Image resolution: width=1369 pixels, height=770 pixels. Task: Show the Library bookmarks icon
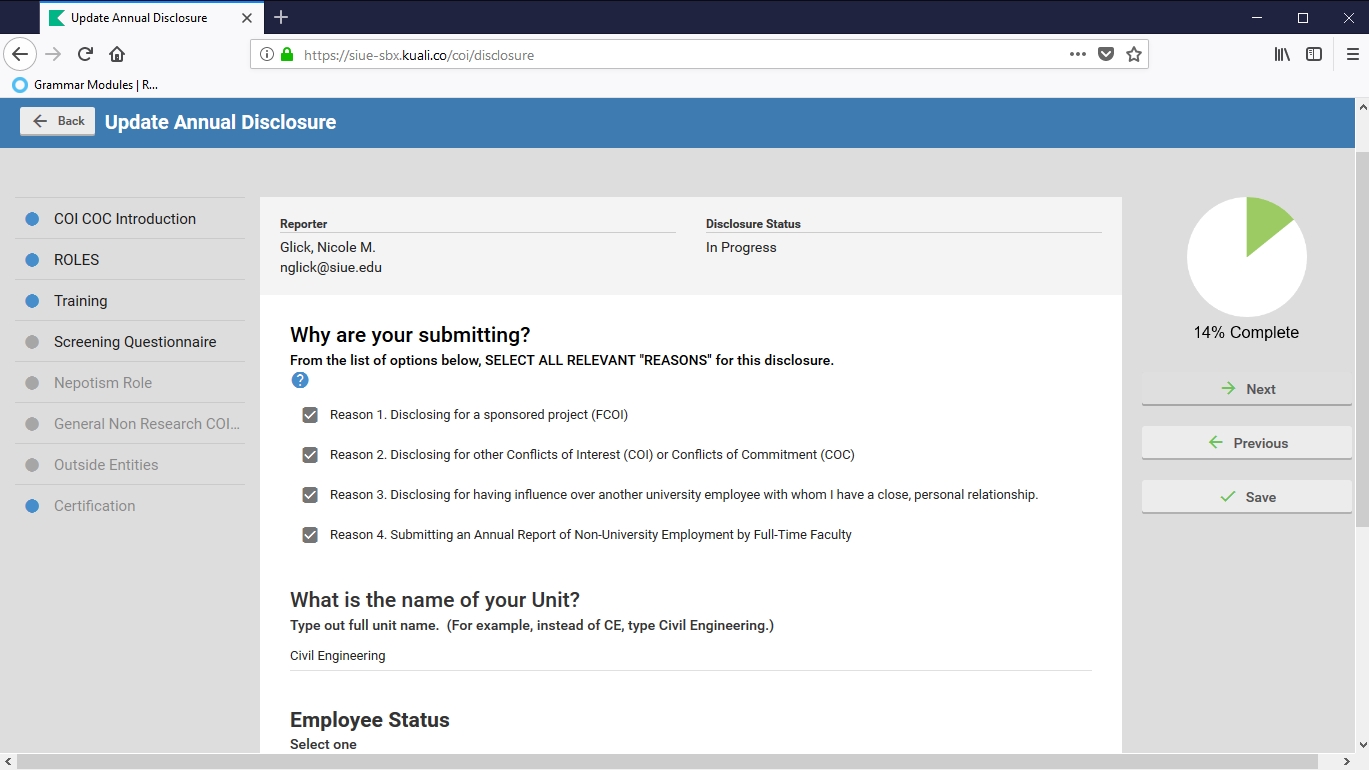click(1282, 55)
